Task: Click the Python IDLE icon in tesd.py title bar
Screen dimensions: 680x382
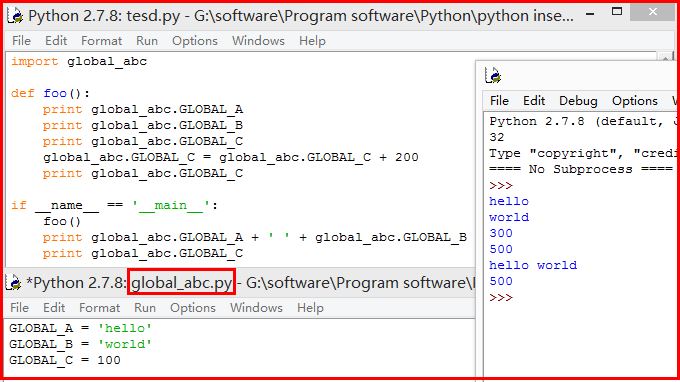Action: [x=15, y=16]
